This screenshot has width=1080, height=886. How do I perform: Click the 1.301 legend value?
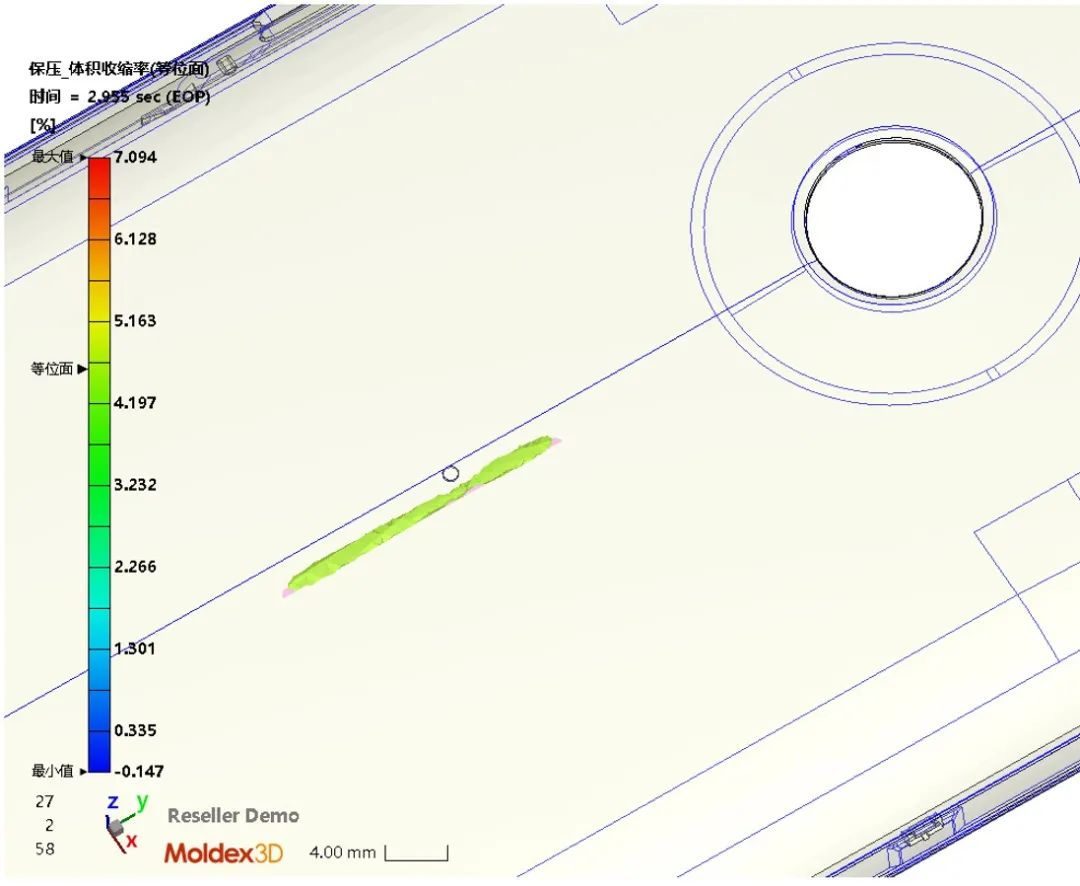pyautogui.click(x=136, y=648)
